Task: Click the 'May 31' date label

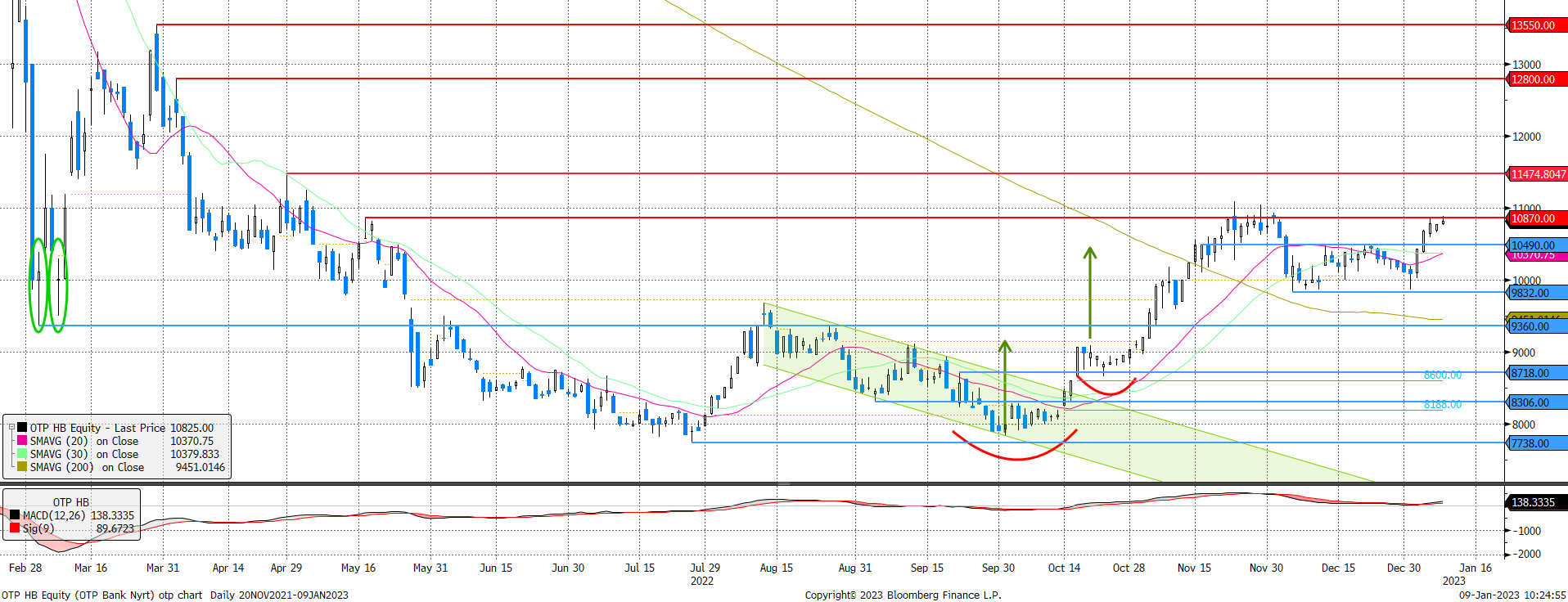Action: 430,568
